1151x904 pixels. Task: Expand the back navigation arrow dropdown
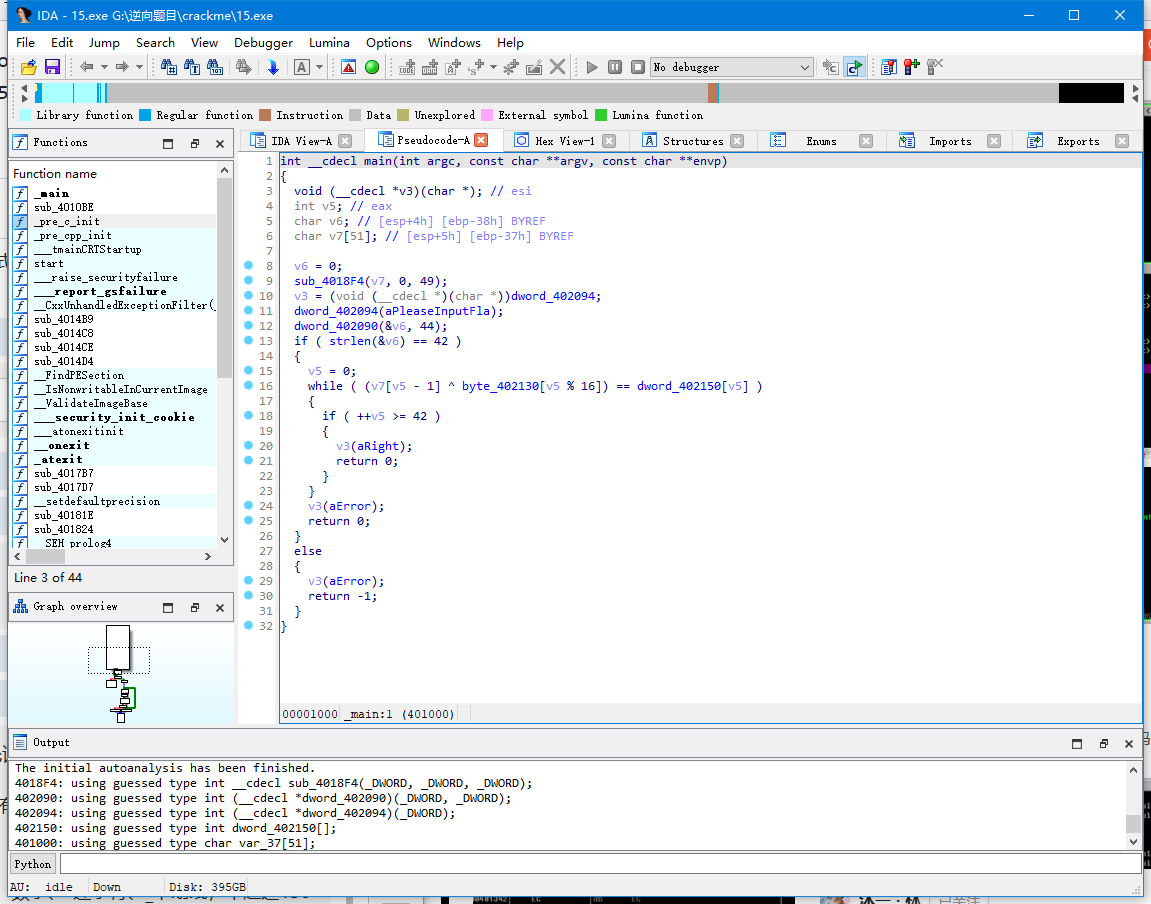103,67
